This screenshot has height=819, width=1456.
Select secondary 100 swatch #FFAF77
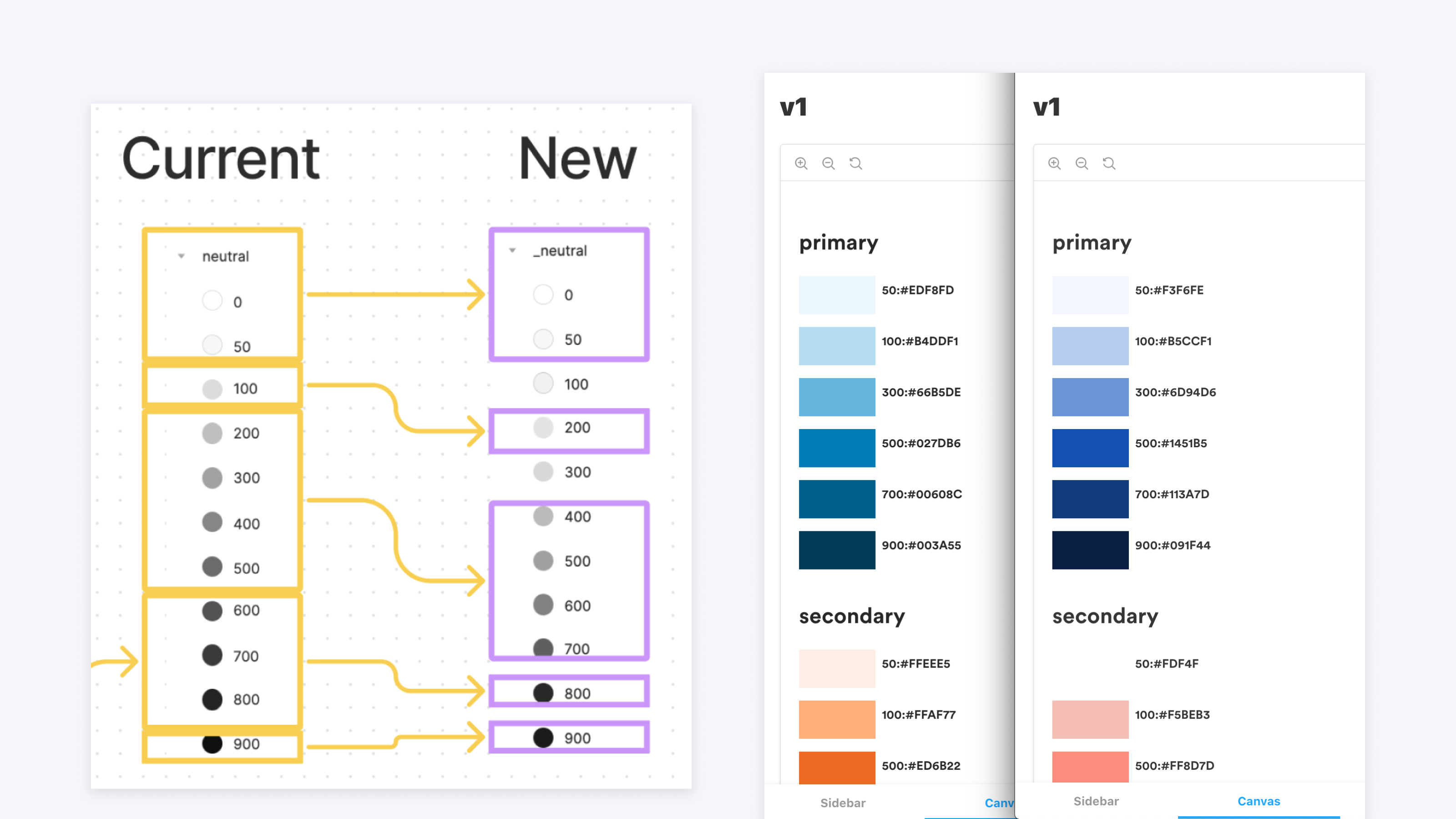coord(837,719)
